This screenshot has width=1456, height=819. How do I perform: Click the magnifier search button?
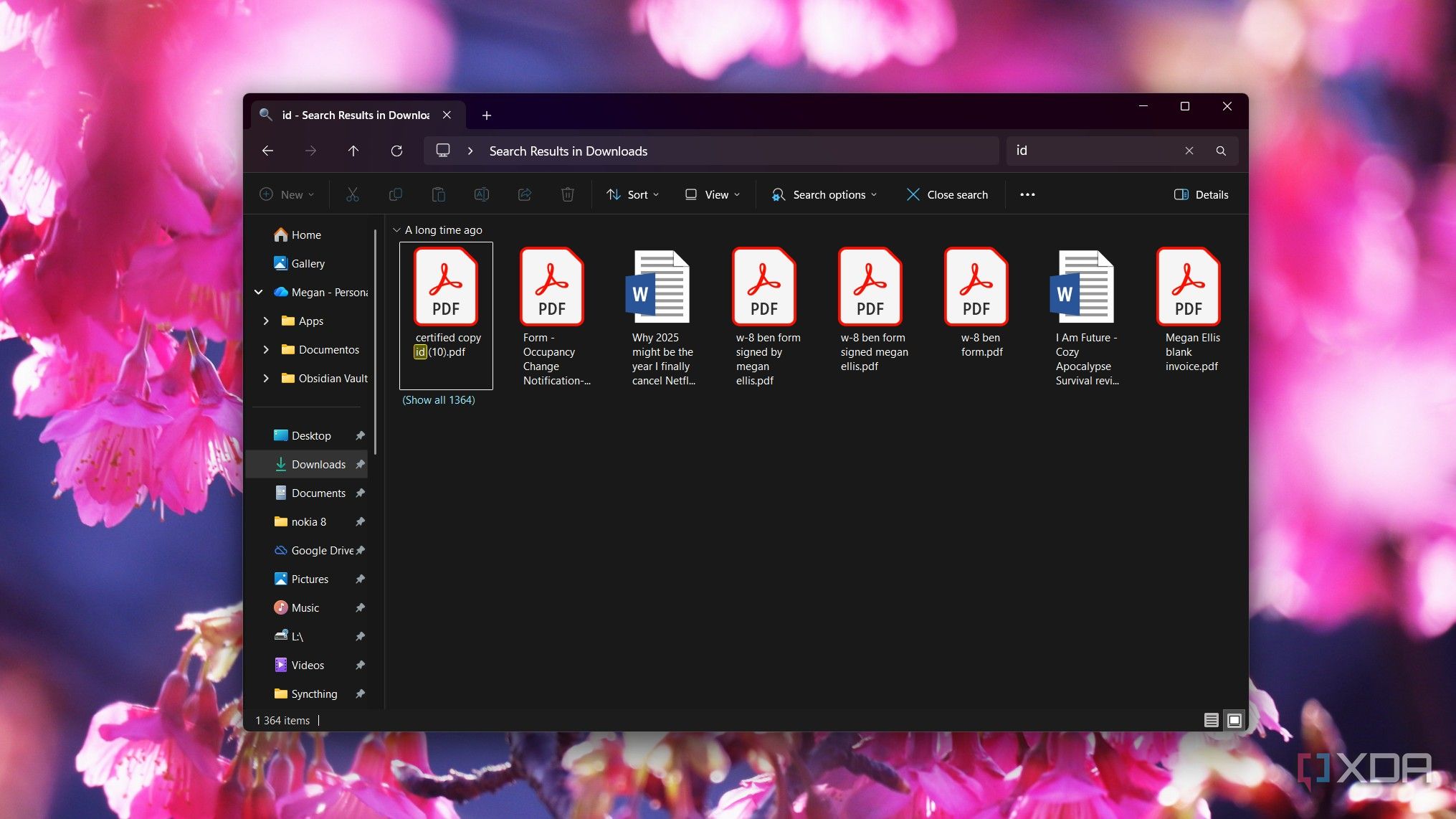[1221, 151]
